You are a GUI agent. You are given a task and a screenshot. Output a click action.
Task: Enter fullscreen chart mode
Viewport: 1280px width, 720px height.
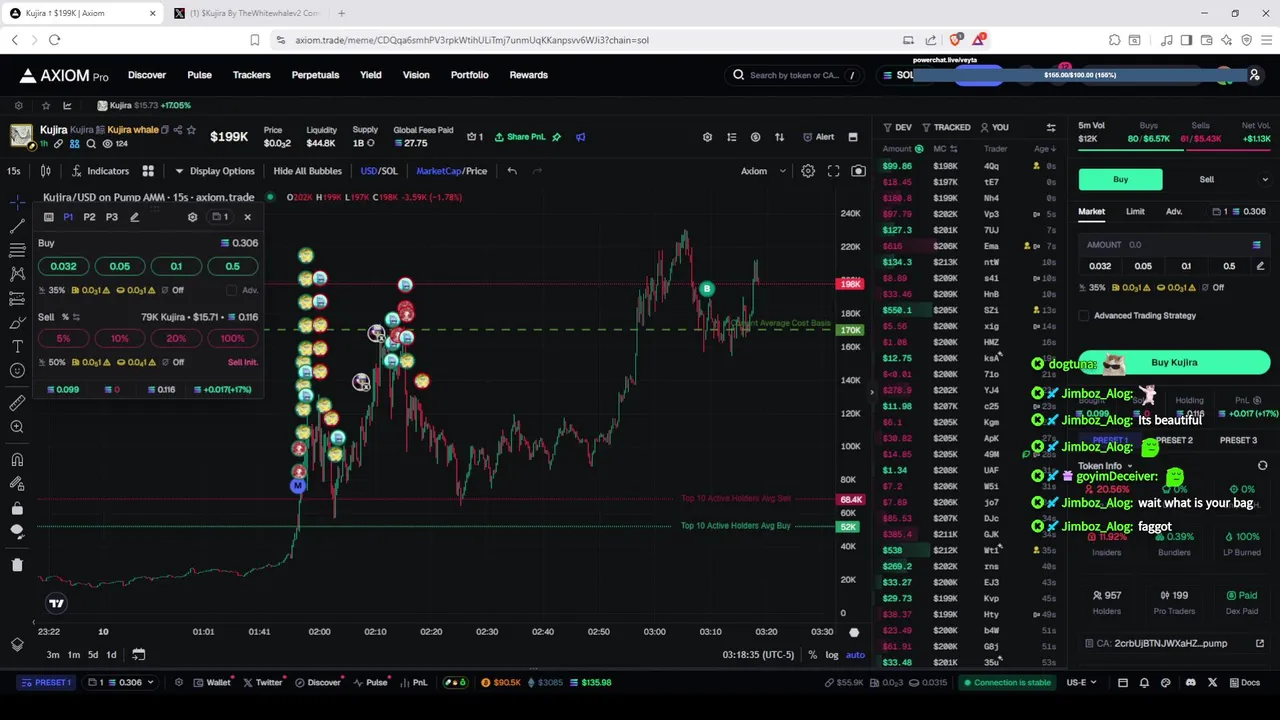833,171
